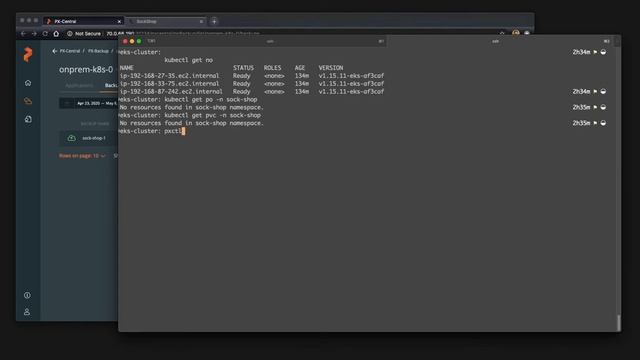640x360 pixels.
Task: Click the ROLES column header in terminal output
Action: click(x=272, y=68)
